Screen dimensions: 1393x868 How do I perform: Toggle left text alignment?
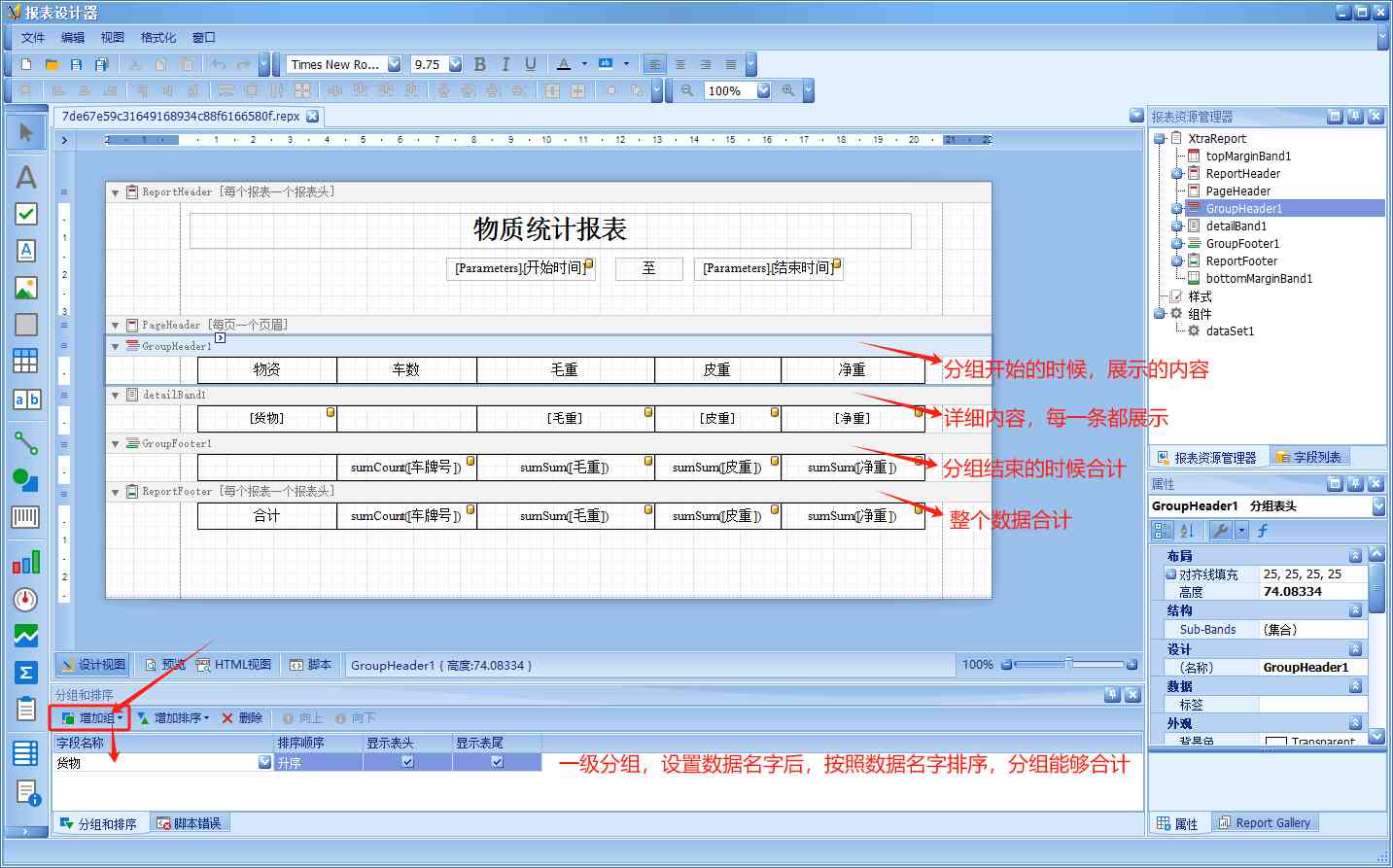point(655,65)
